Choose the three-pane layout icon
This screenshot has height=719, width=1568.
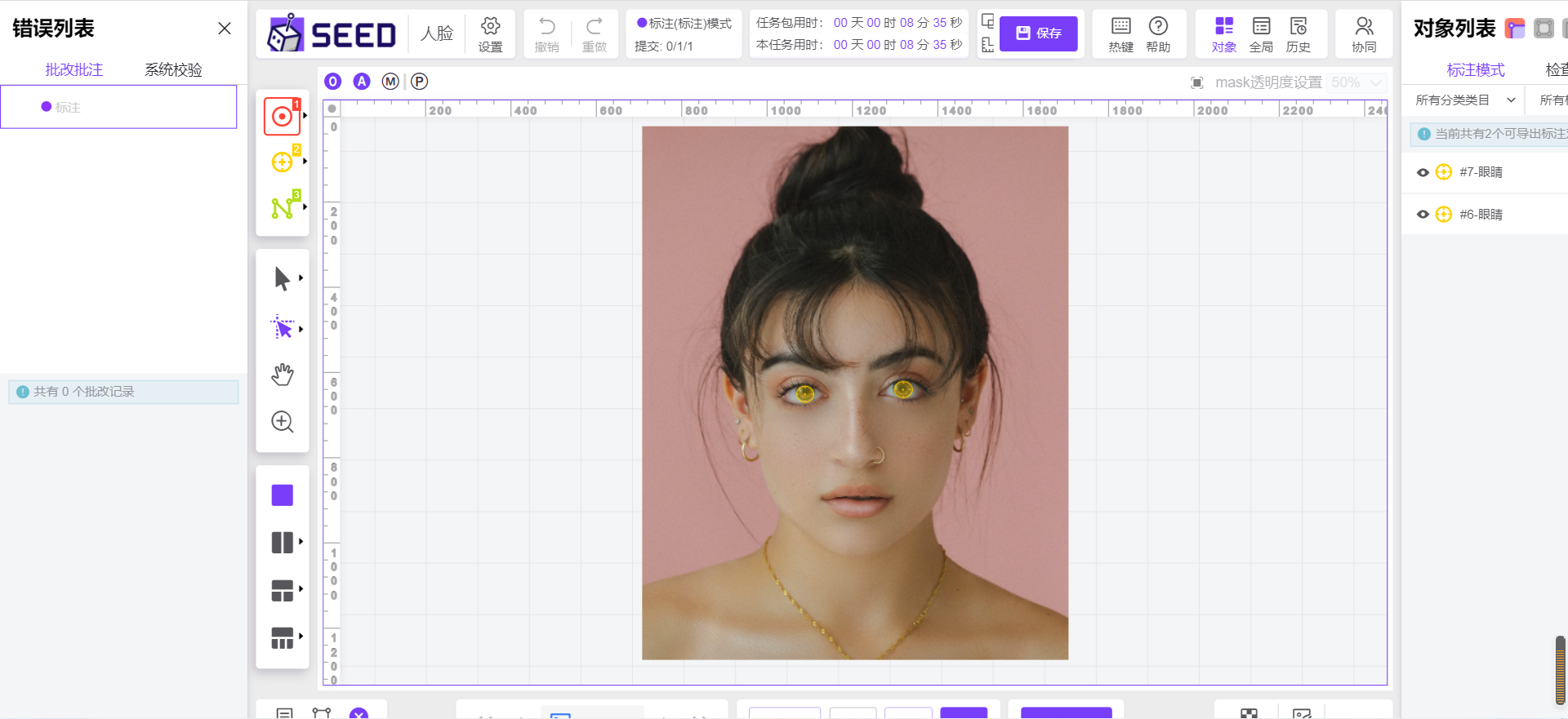[282, 591]
